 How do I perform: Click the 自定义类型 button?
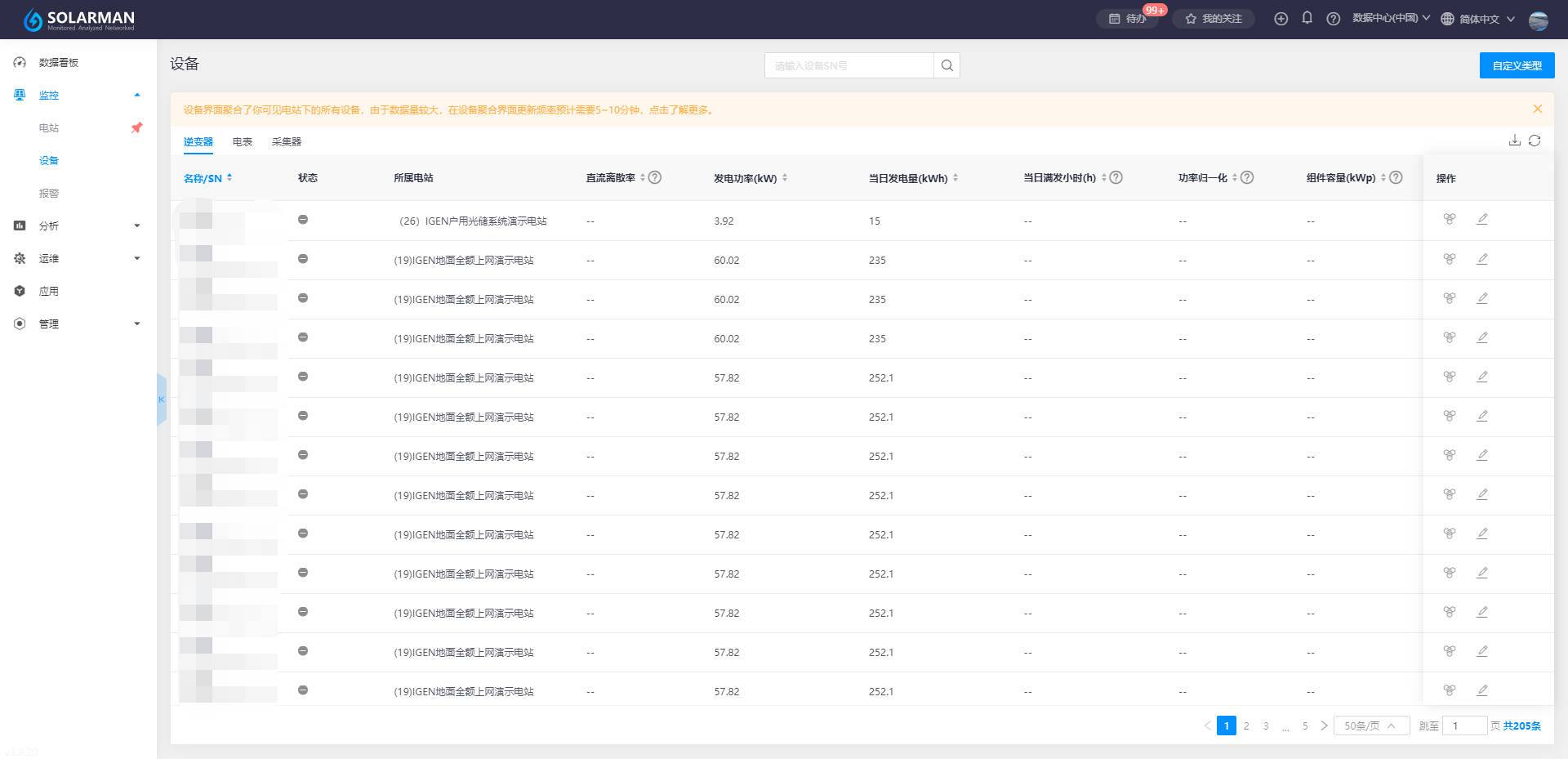(x=1517, y=65)
